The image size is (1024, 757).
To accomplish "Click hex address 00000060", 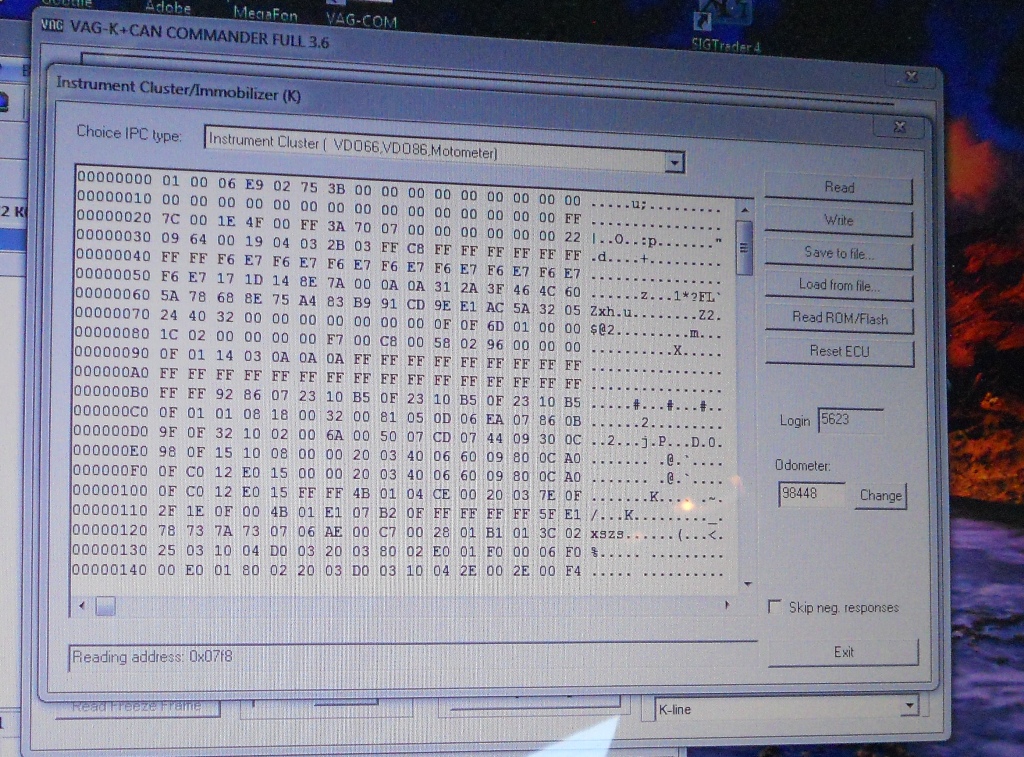I will pyautogui.click(x=113, y=294).
